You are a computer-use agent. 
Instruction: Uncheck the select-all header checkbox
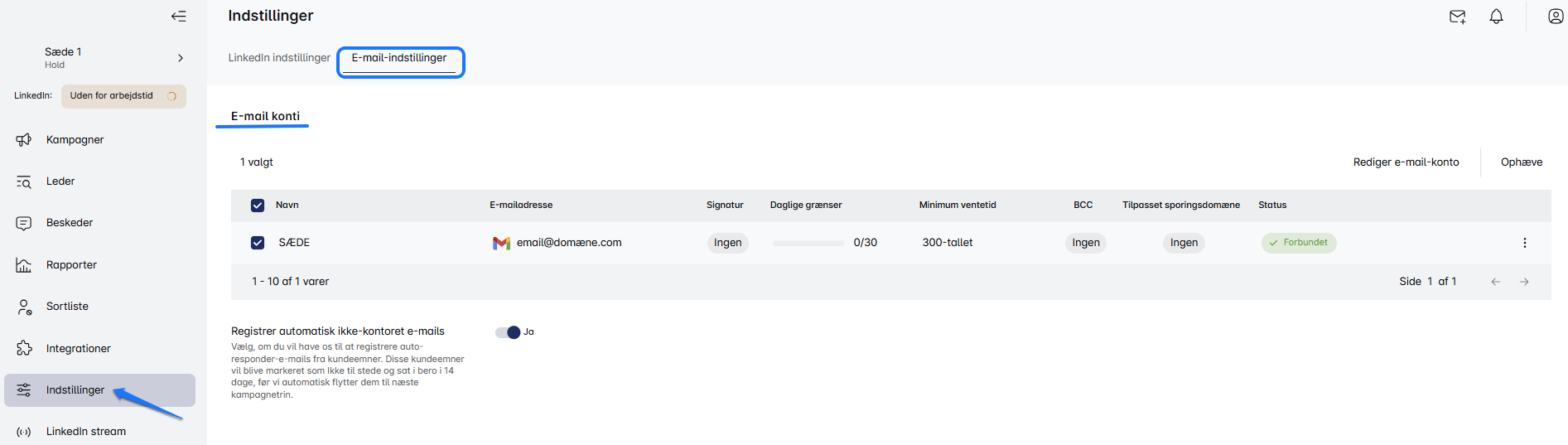pos(258,206)
